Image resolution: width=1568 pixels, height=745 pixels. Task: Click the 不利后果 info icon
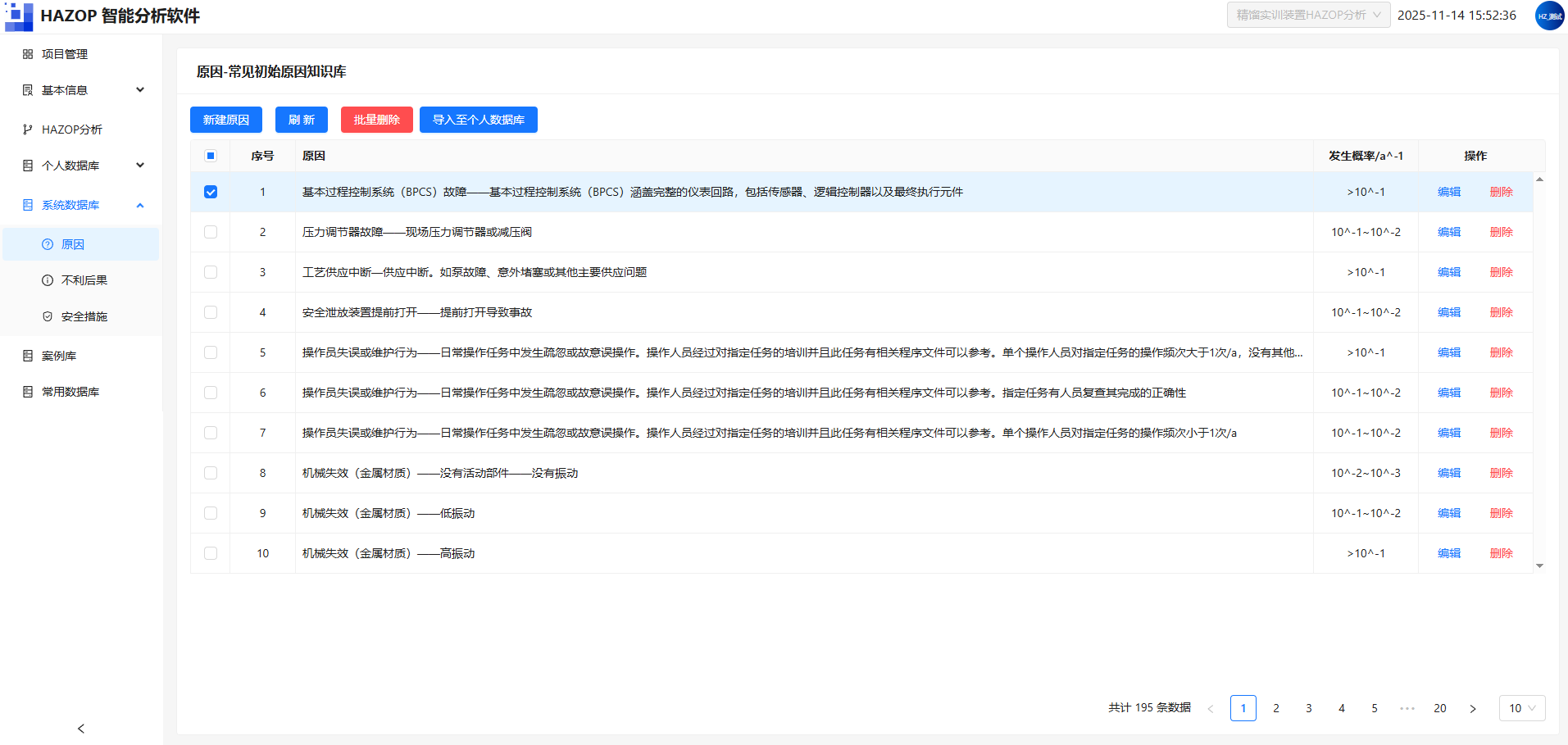tap(48, 280)
